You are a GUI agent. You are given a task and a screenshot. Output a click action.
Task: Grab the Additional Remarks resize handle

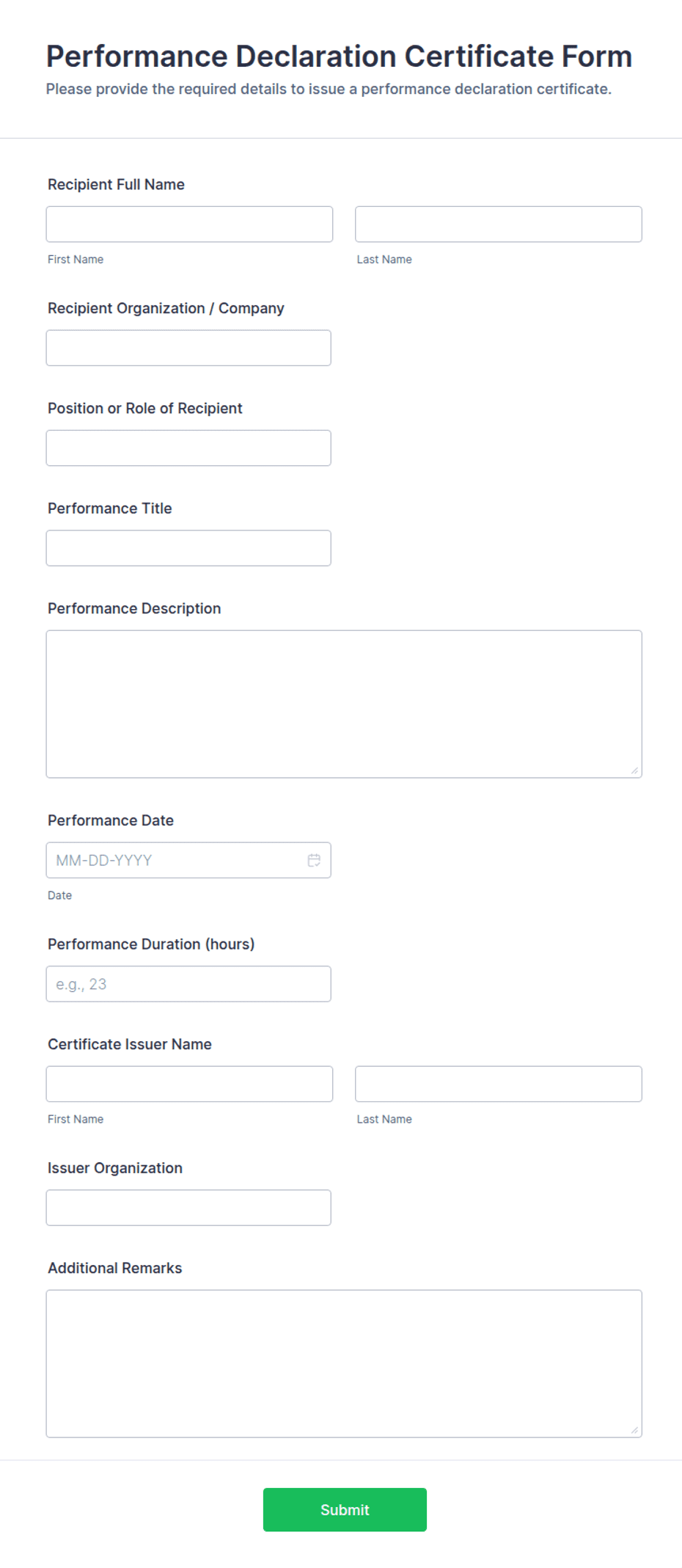pos(634,1430)
